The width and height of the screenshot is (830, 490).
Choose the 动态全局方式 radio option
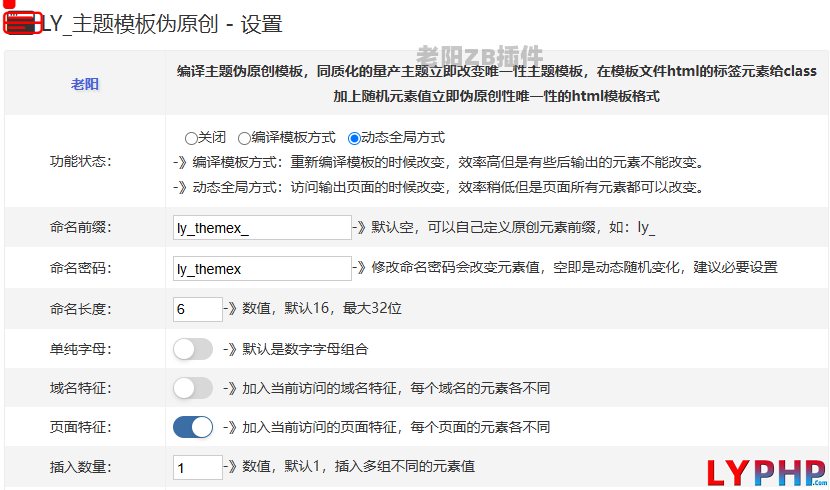pyautogui.click(x=354, y=138)
